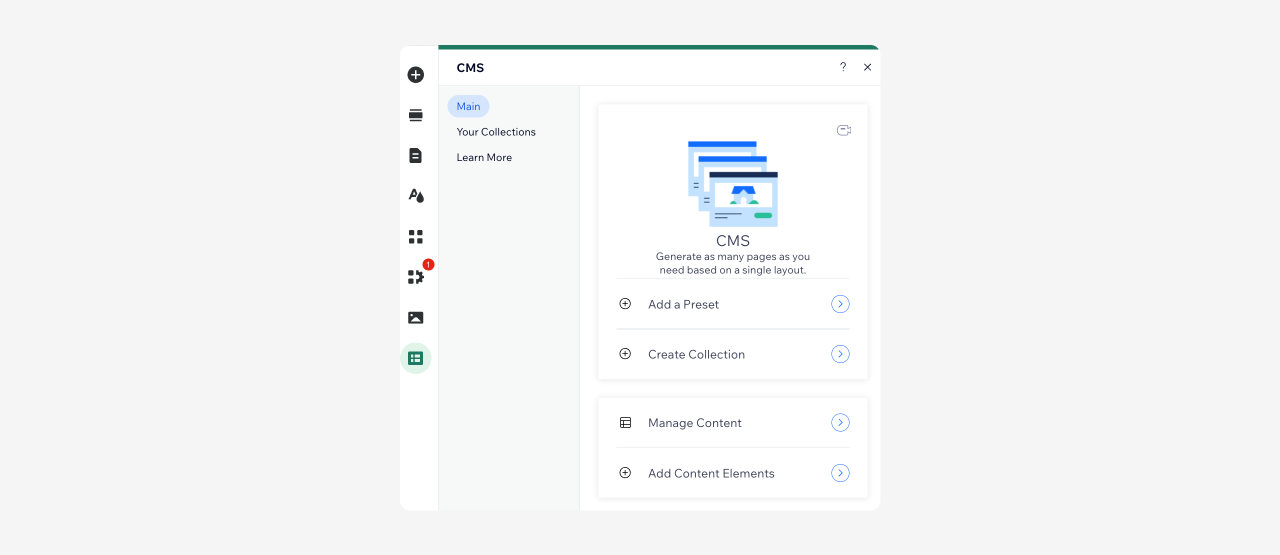1280x555 pixels.
Task: Open the Pages & Menu icon
Action: [416, 155]
